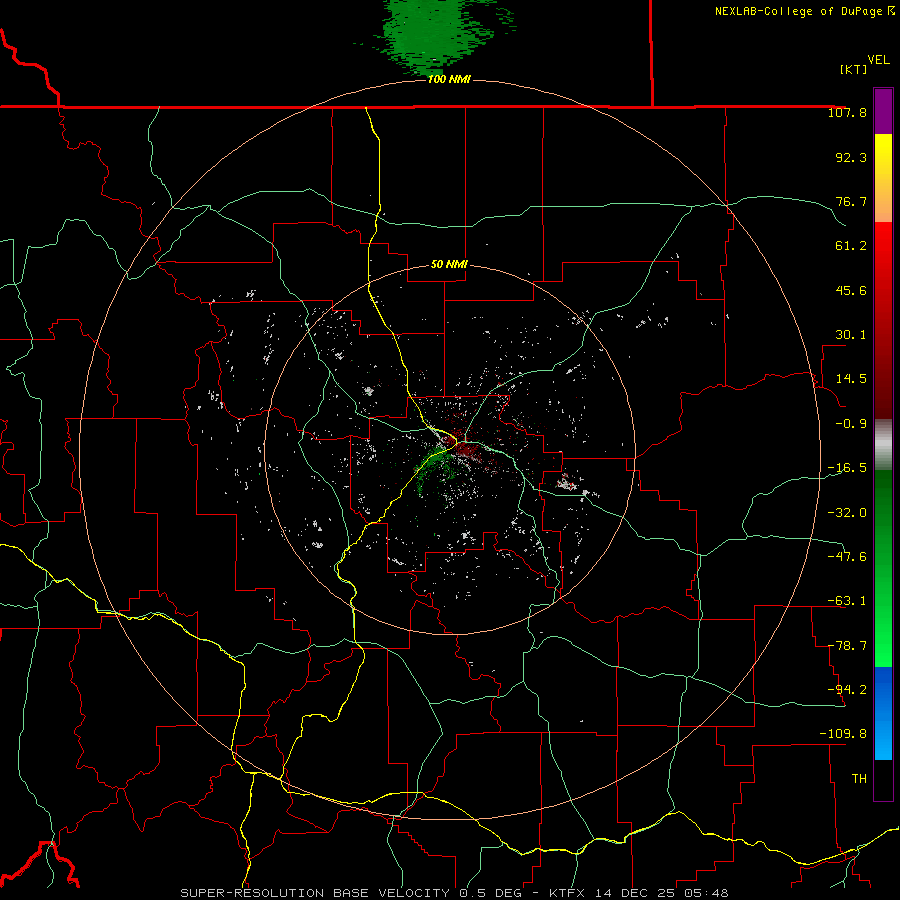Click the 100 NMI range ring label

click(x=449, y=79)
